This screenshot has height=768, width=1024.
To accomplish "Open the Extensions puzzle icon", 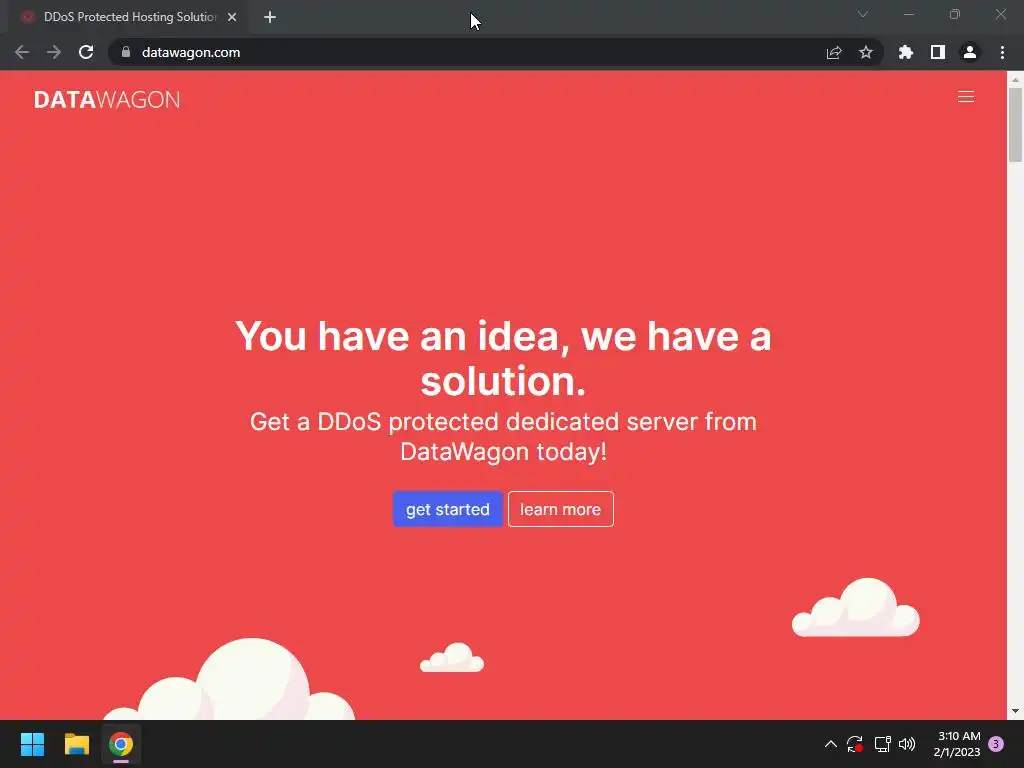I will [x=905, y=52].
